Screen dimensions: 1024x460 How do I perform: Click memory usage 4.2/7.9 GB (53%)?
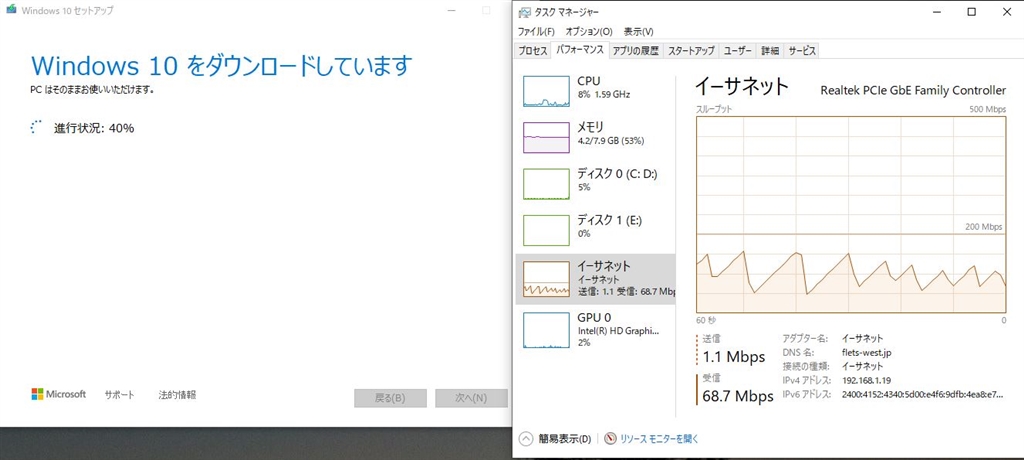[611, 141]
